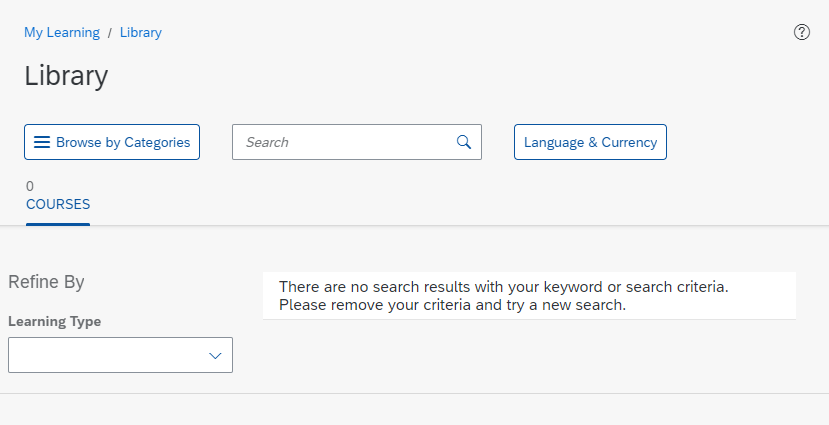Click the Library breadcrumb link
Screen dimensions: 829x425
pyautogui.click(x=141, y=32)
